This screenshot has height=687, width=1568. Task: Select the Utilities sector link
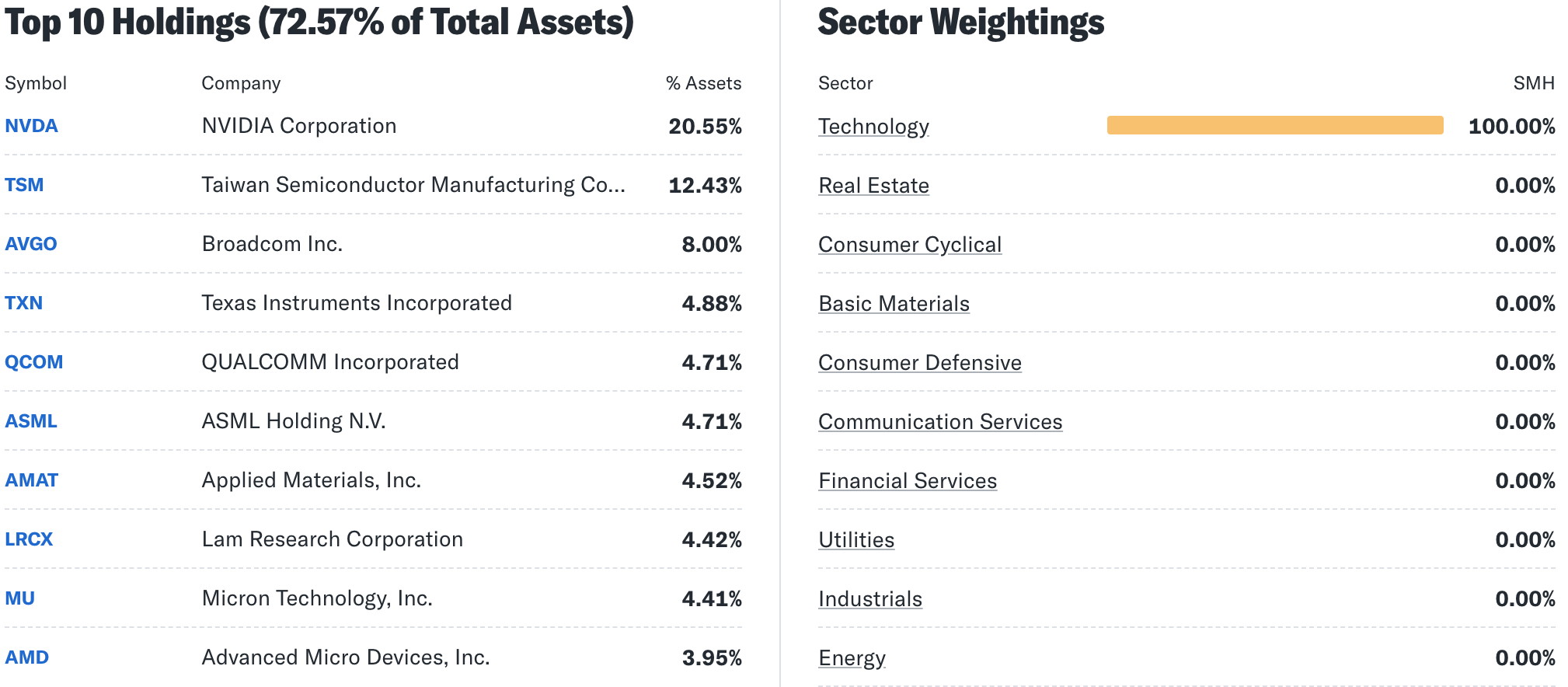(856, 540)
